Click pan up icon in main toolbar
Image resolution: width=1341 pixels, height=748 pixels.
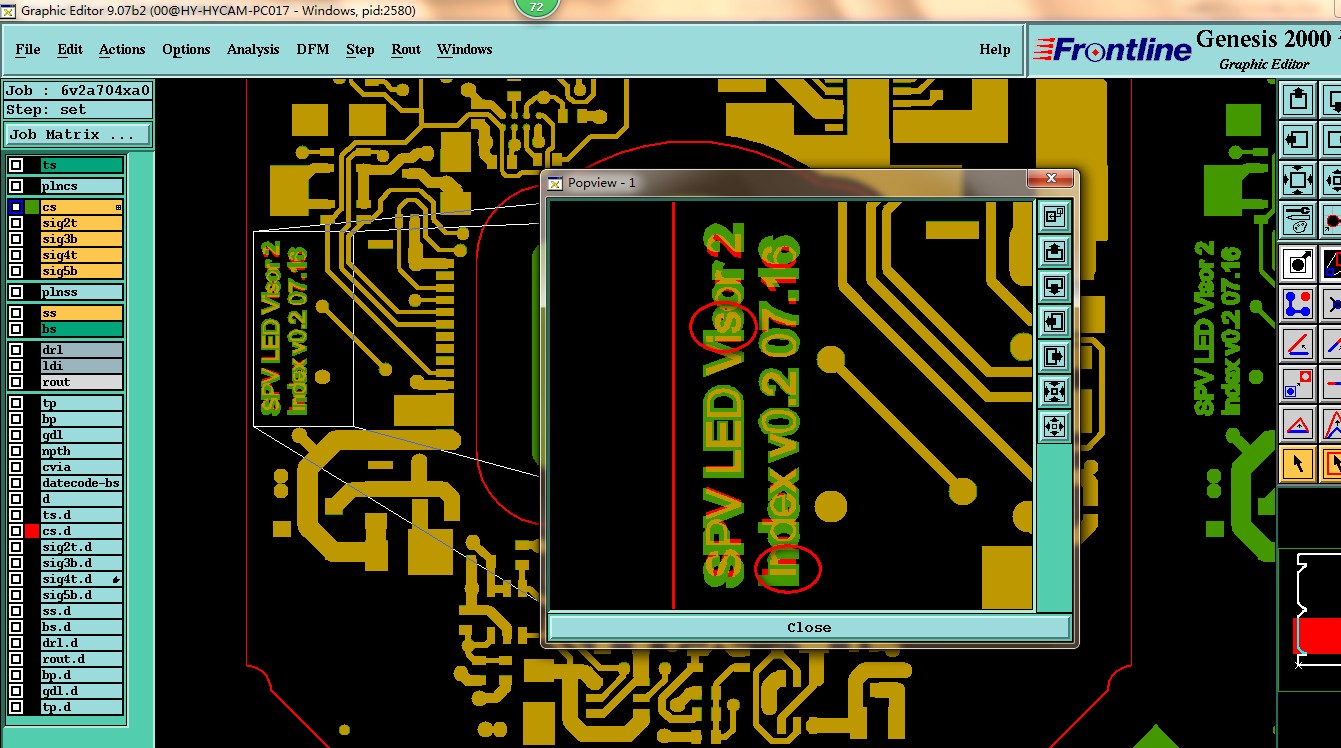(1298, 99)
